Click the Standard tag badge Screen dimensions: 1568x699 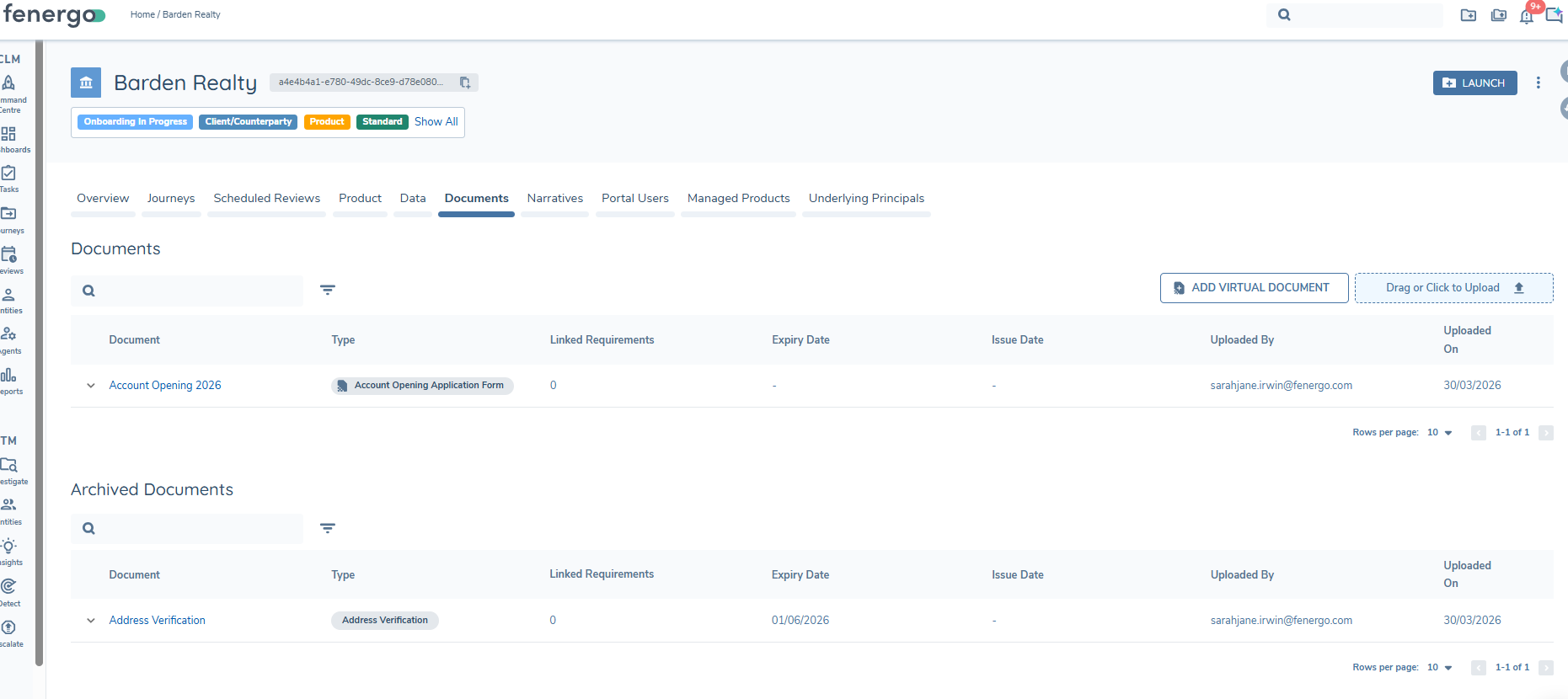tap(383, 122)
